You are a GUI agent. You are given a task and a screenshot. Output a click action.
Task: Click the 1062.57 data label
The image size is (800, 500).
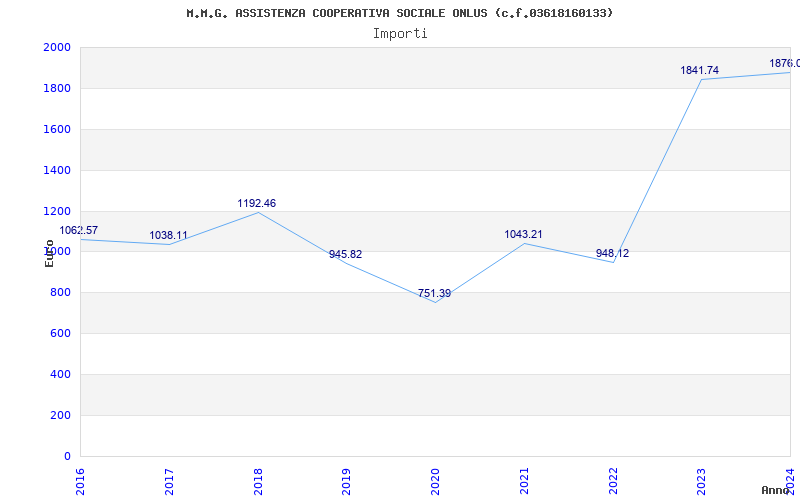pyautogui.click(x=79, y=230)
